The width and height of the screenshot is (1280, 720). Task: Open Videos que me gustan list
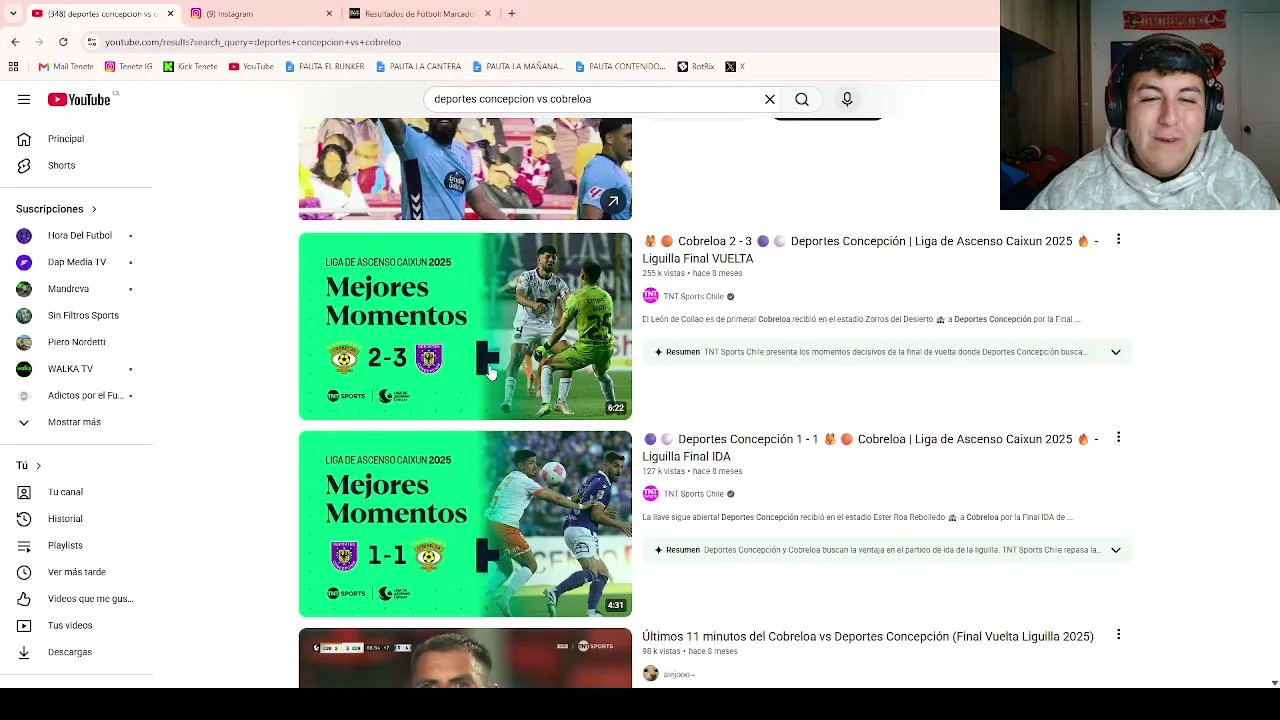[x=90, y=599]
